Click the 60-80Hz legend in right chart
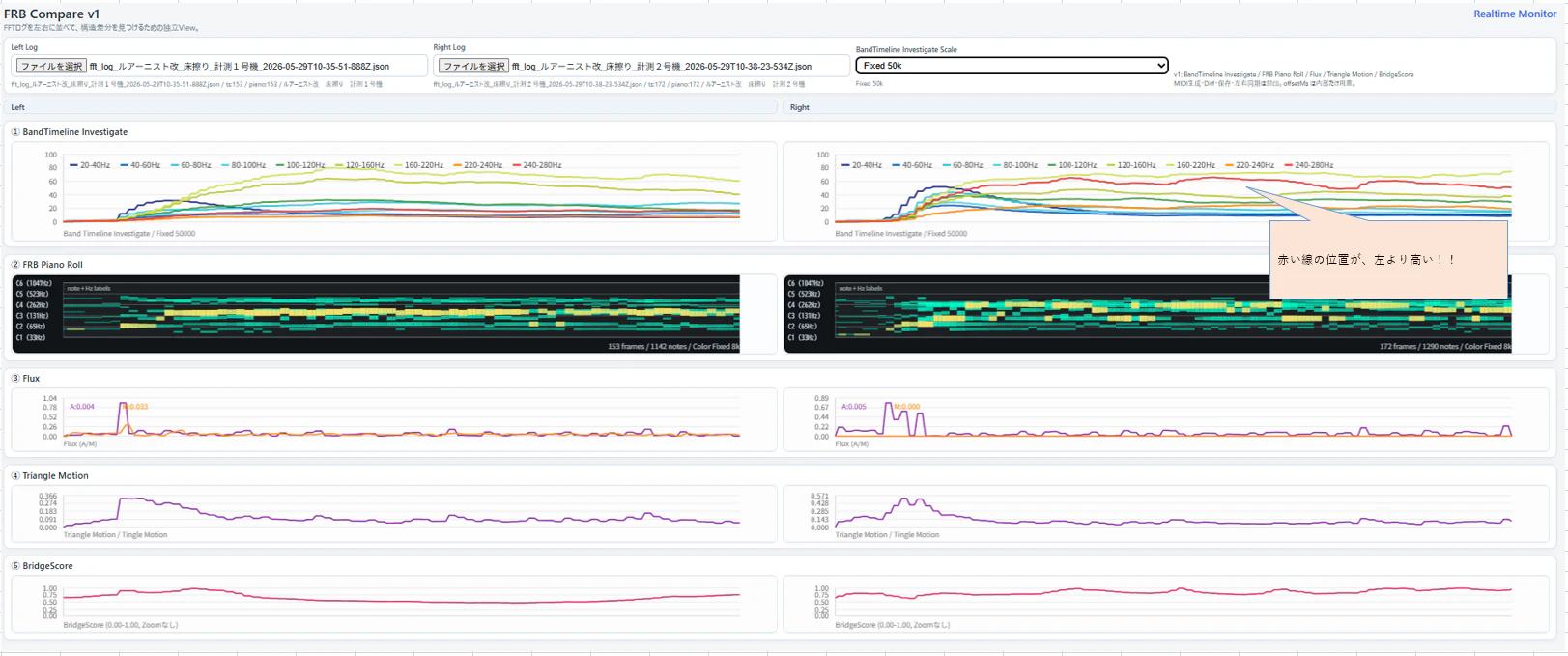Viewport: 1568px width, 656px height. pyautogui.click(x=968, y=165)
